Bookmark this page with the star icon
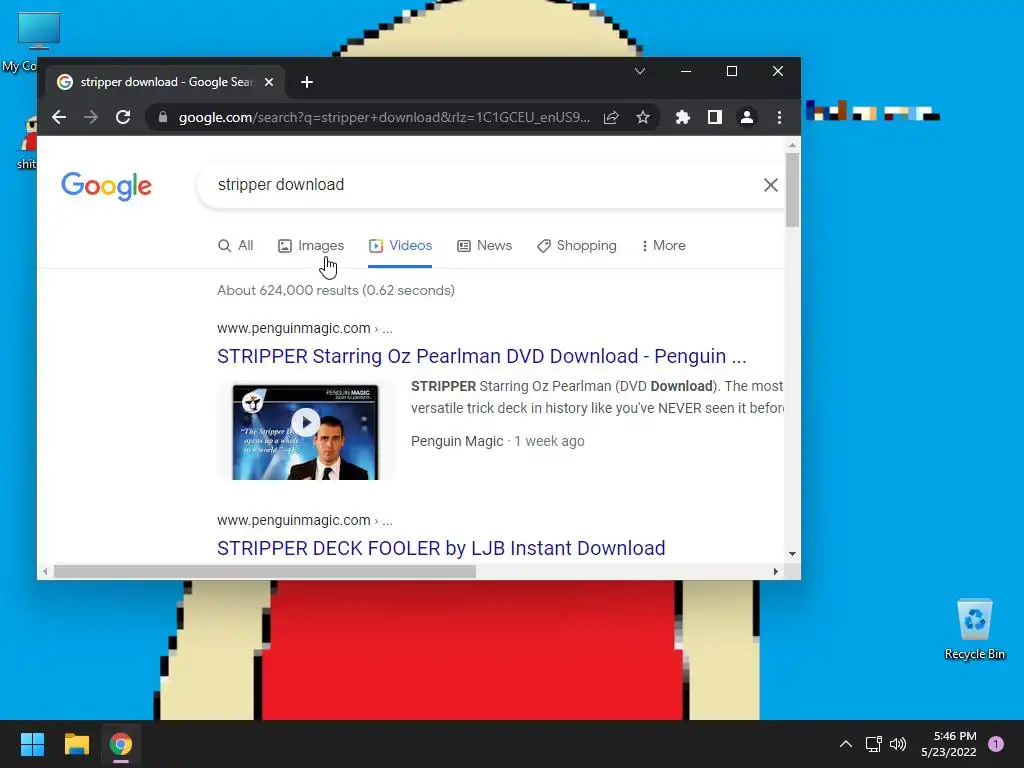 643,118
